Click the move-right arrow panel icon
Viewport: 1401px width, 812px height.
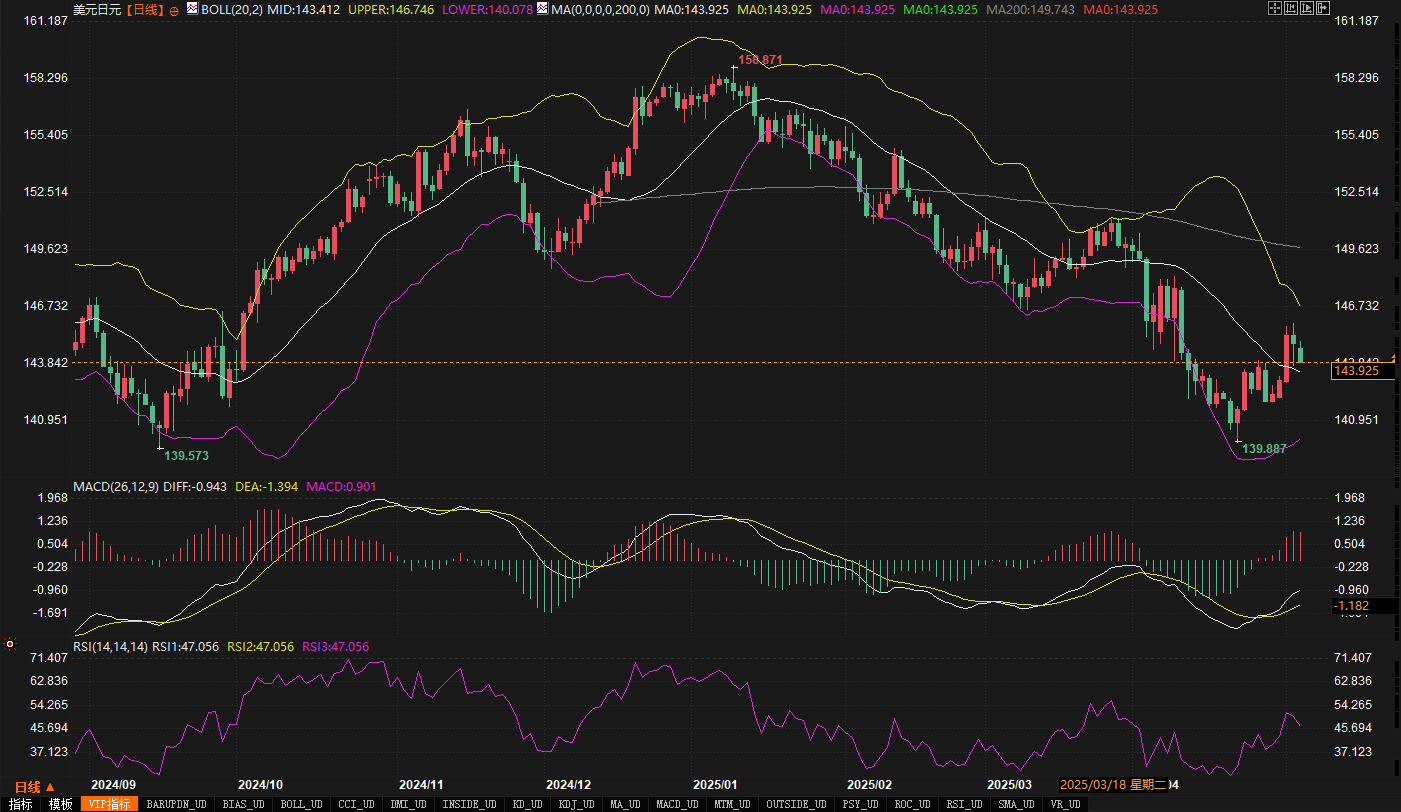[x=1323, y=8]
